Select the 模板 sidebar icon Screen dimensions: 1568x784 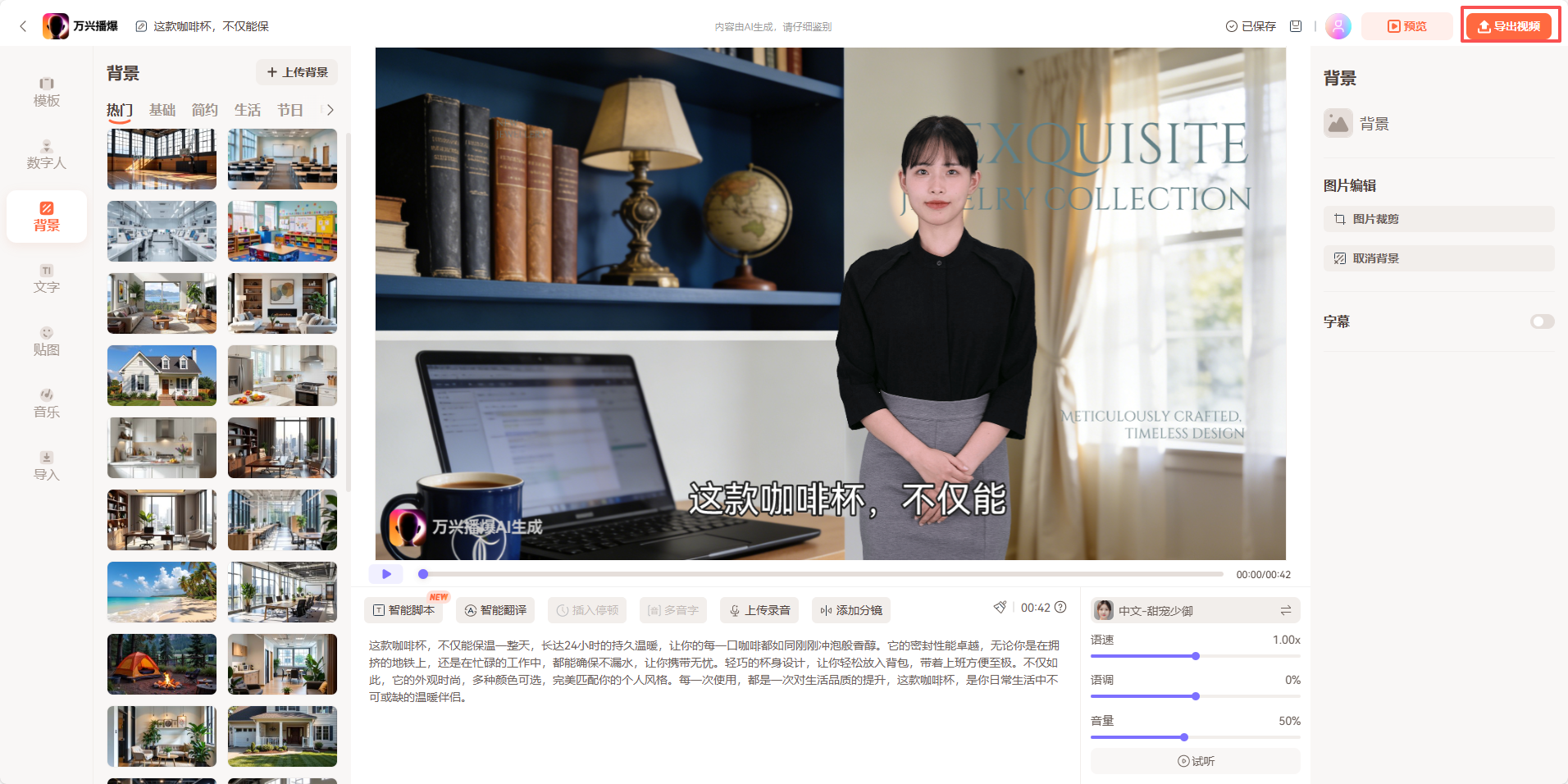47,90
